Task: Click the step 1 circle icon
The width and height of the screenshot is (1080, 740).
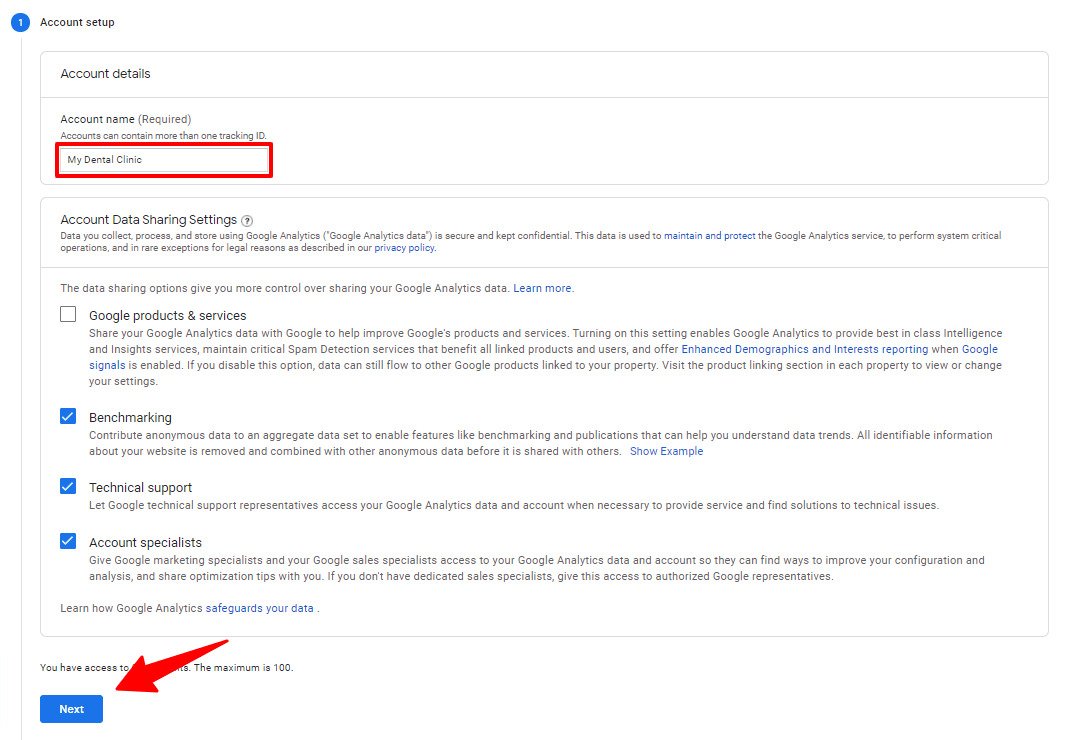Action: tap(20, 22)
